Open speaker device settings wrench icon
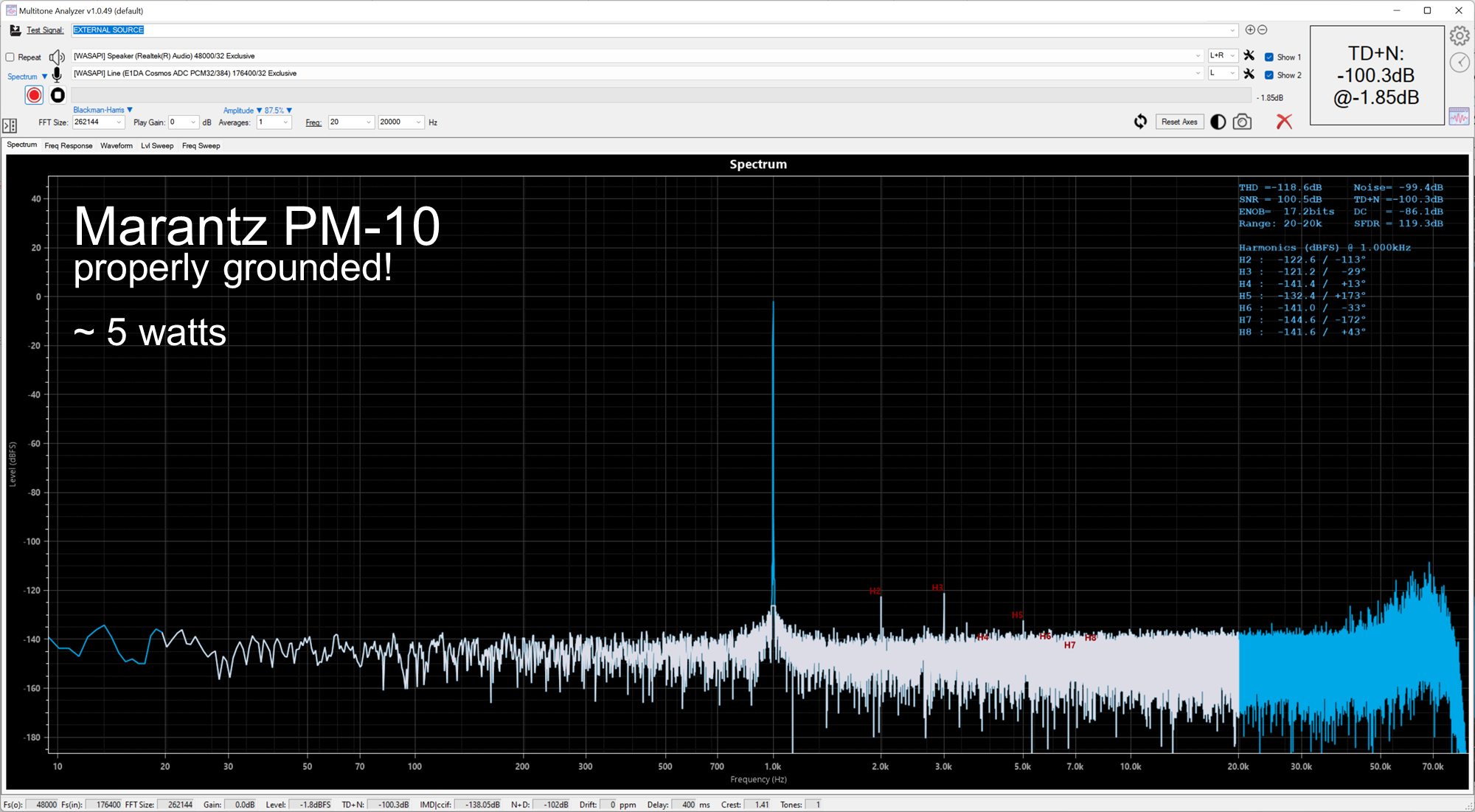The height and width of the screenshot is (812, 1475). (1249, 55)
